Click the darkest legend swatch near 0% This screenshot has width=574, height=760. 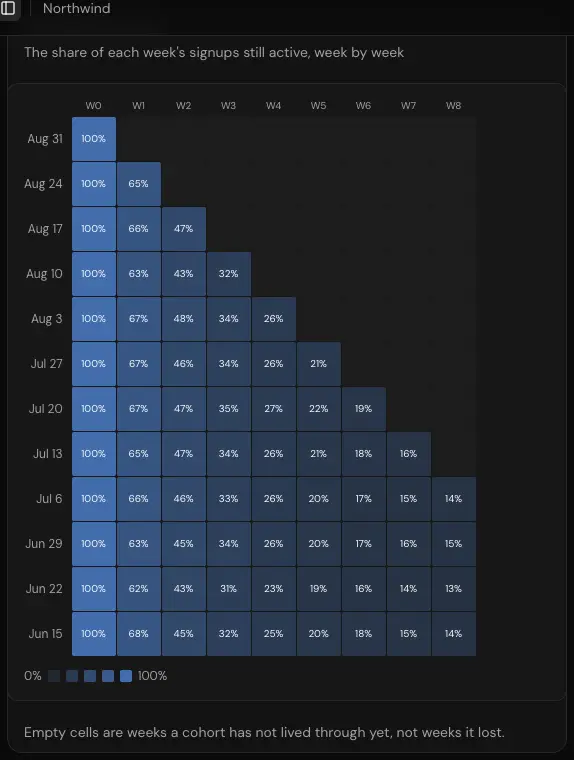tap(54, 676)
